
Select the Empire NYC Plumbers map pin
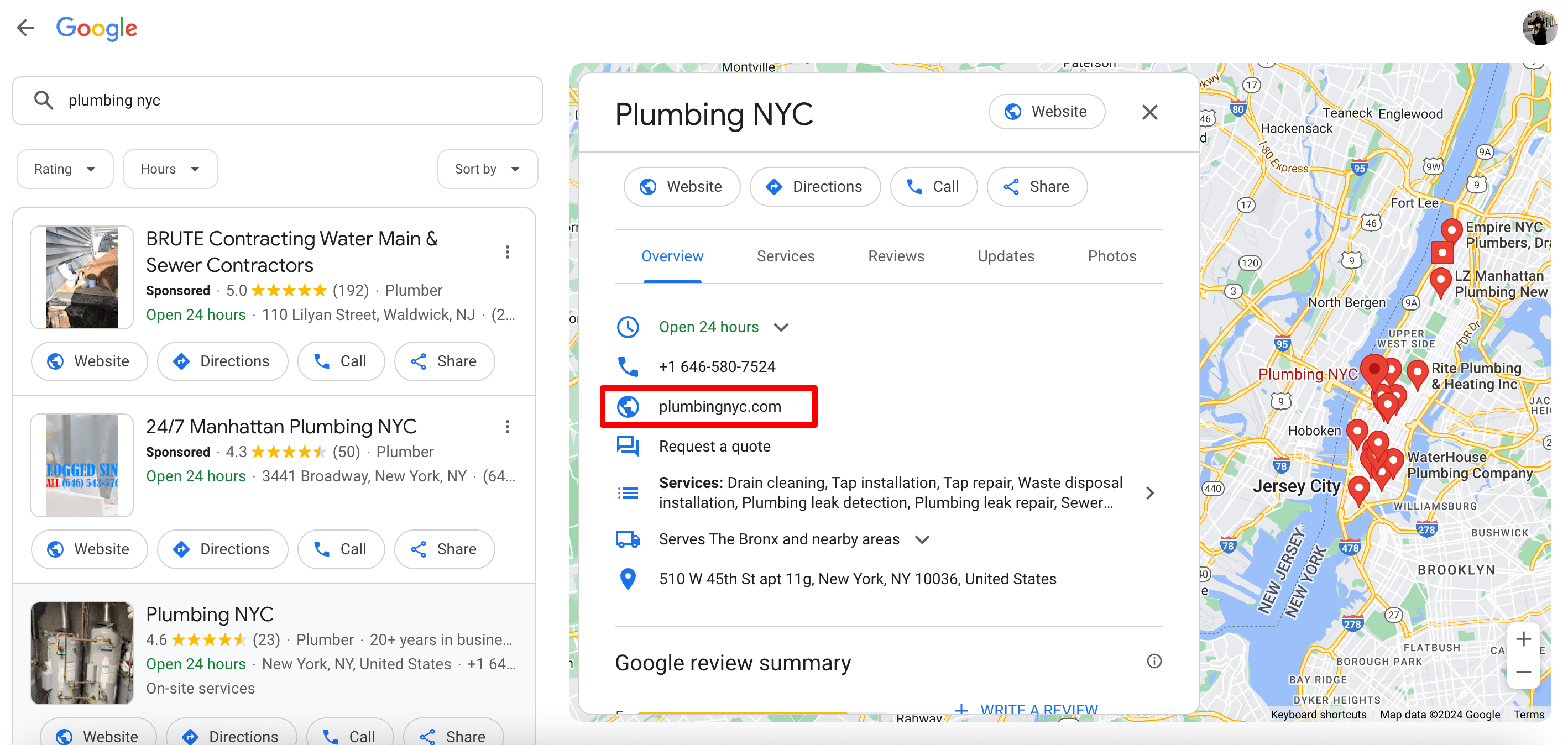tap(1451, 231)
